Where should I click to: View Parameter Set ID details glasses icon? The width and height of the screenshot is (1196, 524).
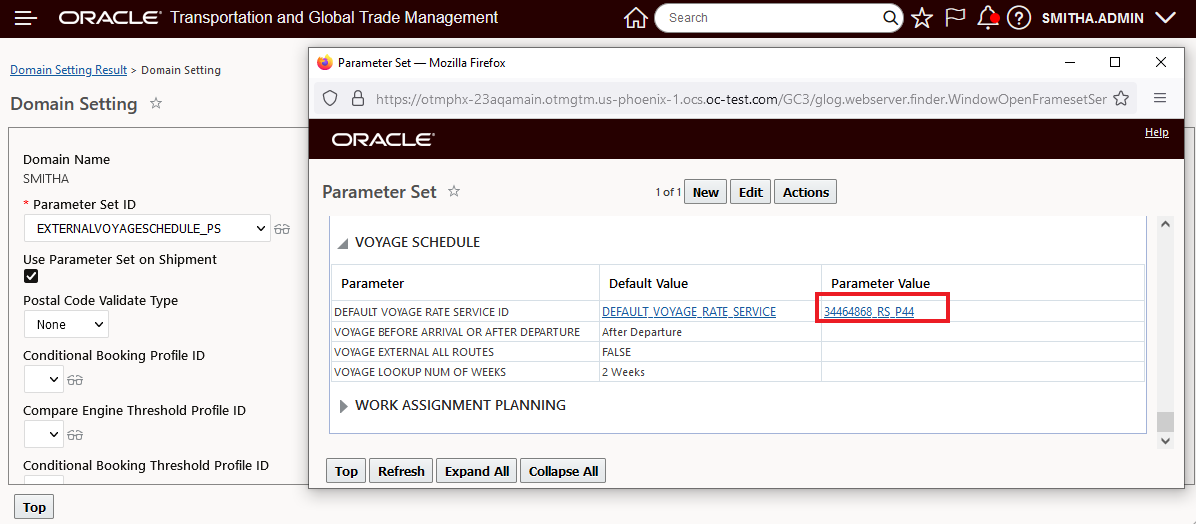[x=282, y=229]
